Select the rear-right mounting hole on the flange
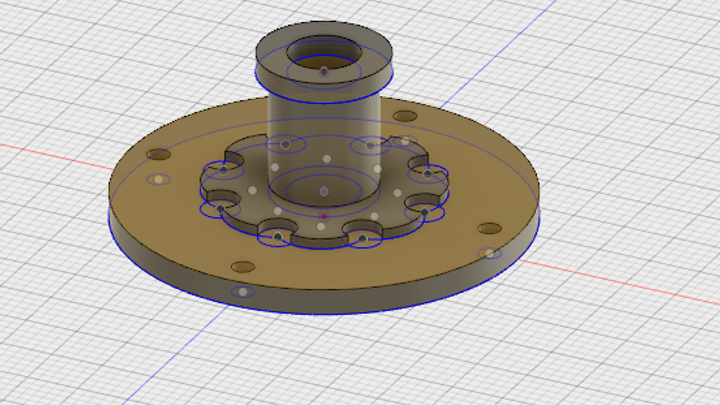 (405, 116)
